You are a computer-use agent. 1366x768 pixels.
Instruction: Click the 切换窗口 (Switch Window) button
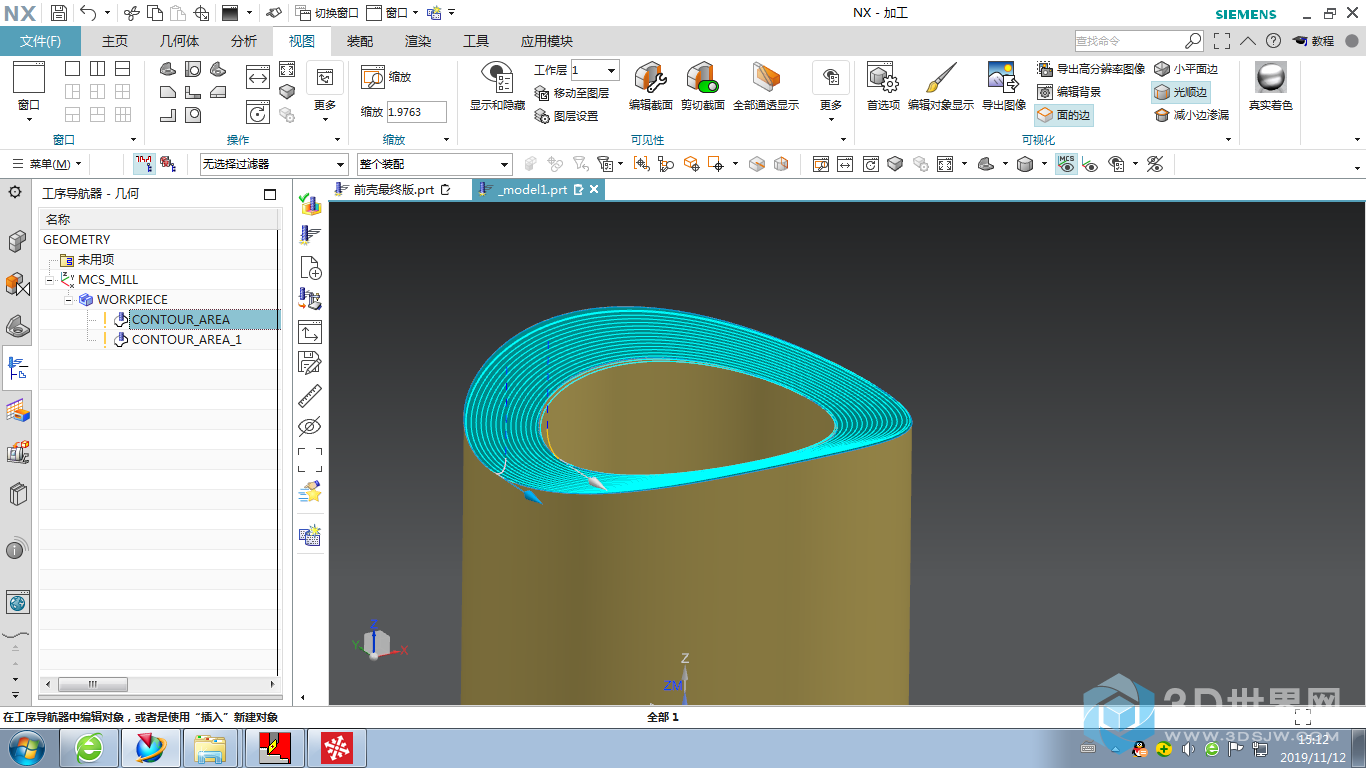[x=328, y=13]
